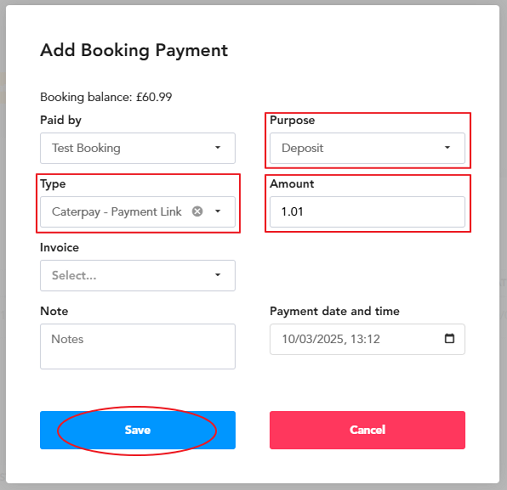Viewport: 507px width, 490px height.
Task: Click the Payment date and time label
Action: click(x=335, y=311)
